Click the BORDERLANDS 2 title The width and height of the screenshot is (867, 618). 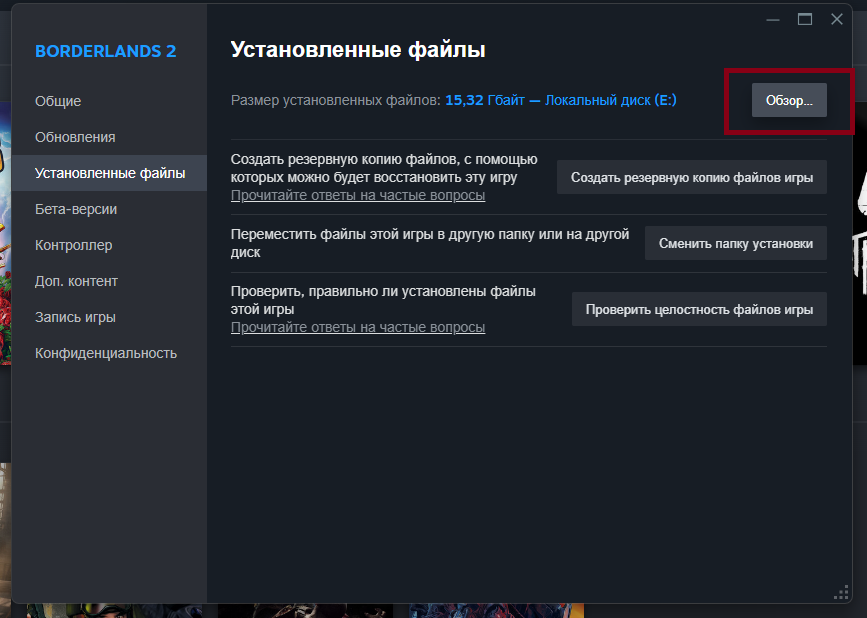tap(106, 51)
